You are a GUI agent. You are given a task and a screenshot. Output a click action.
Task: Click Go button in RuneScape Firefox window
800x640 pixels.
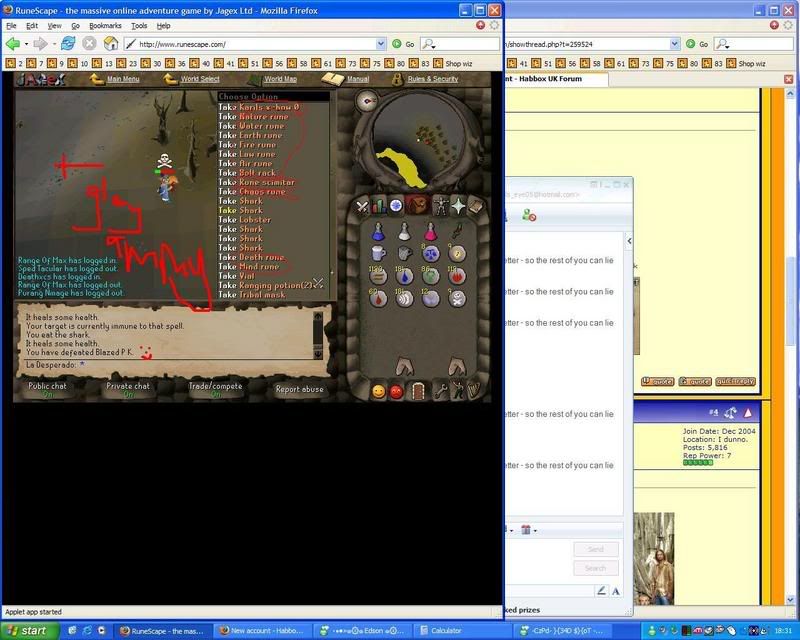(404, 44)
